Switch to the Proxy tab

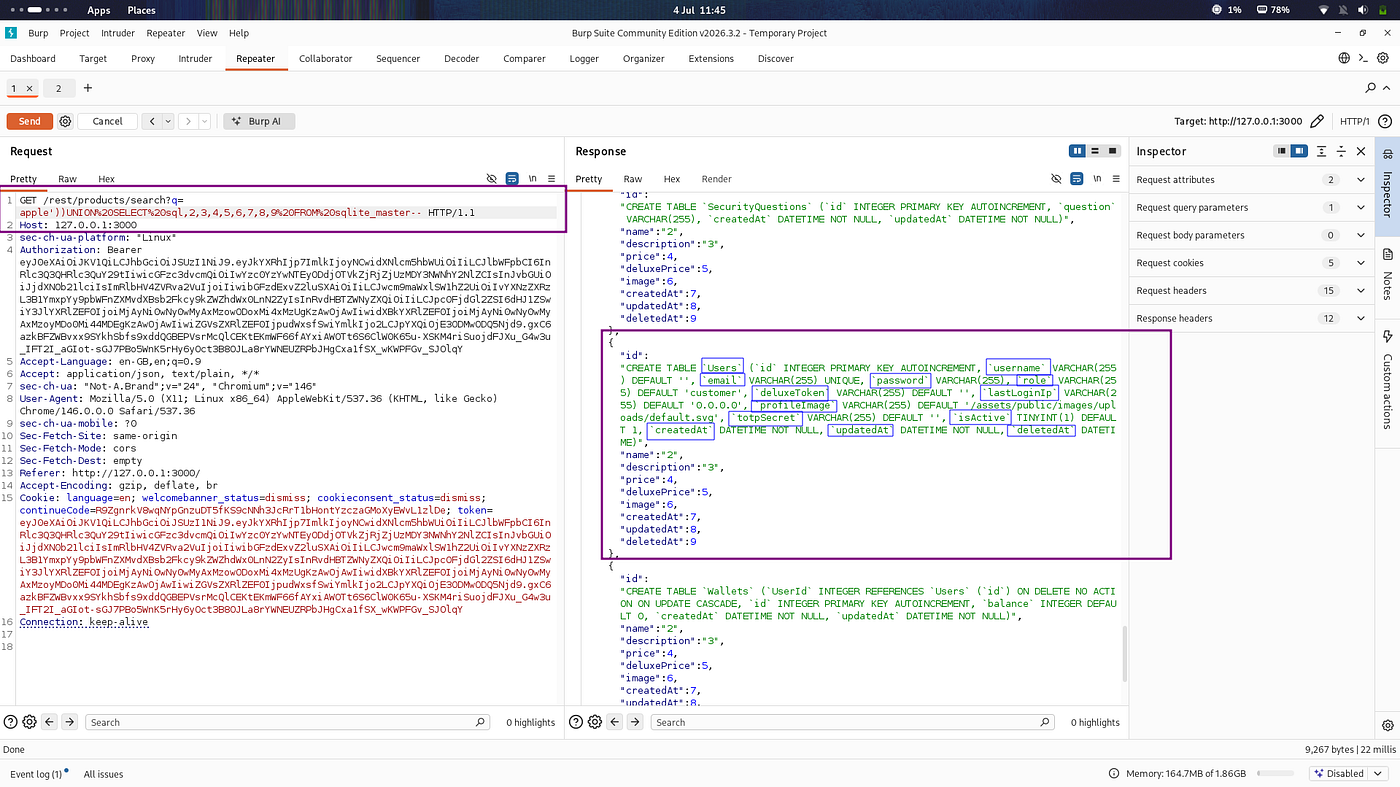coord(143,58)
